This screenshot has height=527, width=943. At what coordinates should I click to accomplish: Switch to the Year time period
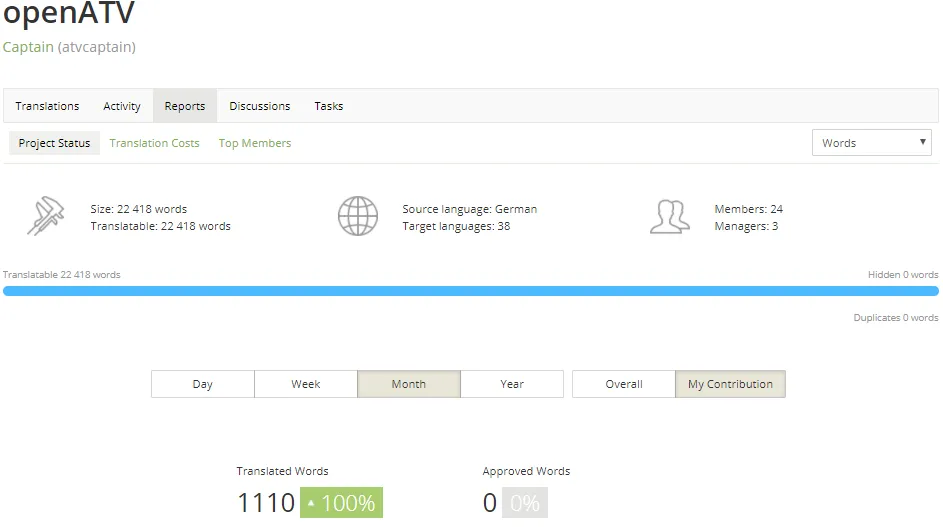[512, 384]
